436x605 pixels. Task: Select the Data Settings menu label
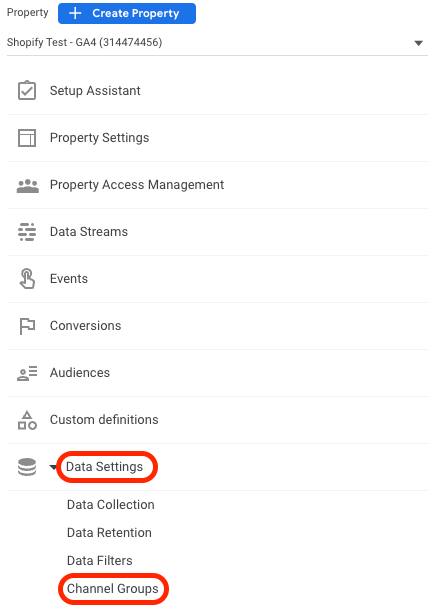point(104,466)
